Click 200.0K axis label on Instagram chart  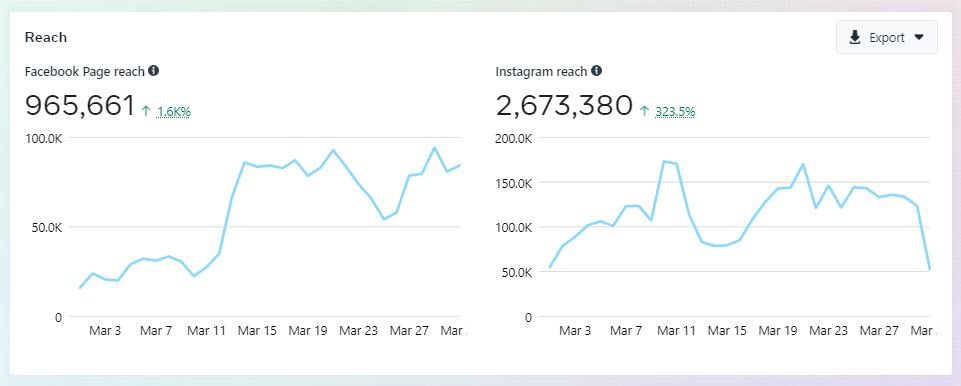tap(514, 138)
